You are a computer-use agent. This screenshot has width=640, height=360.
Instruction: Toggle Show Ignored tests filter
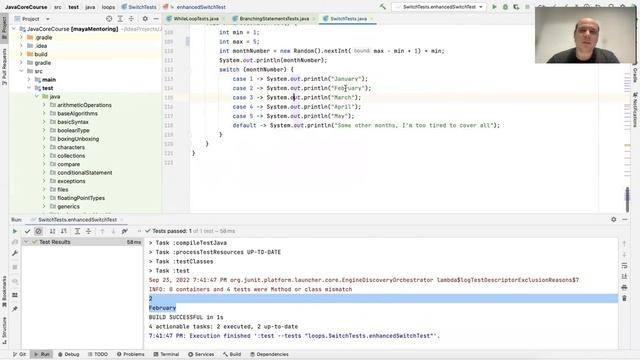38,231
